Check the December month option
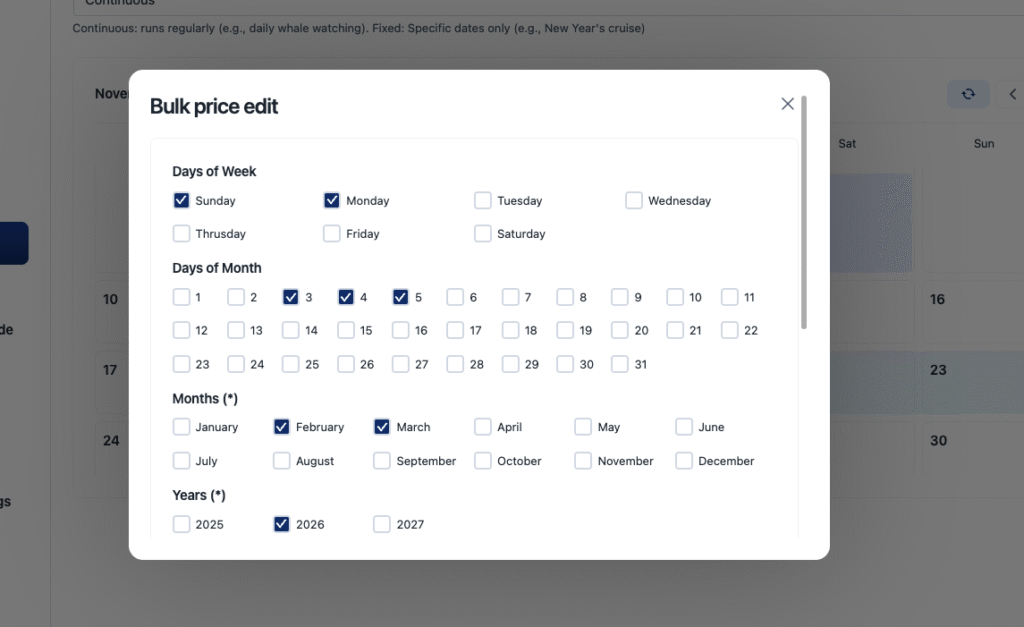Image resolution: width=1024 pixels, height=627 pixels. click(684, 461)
